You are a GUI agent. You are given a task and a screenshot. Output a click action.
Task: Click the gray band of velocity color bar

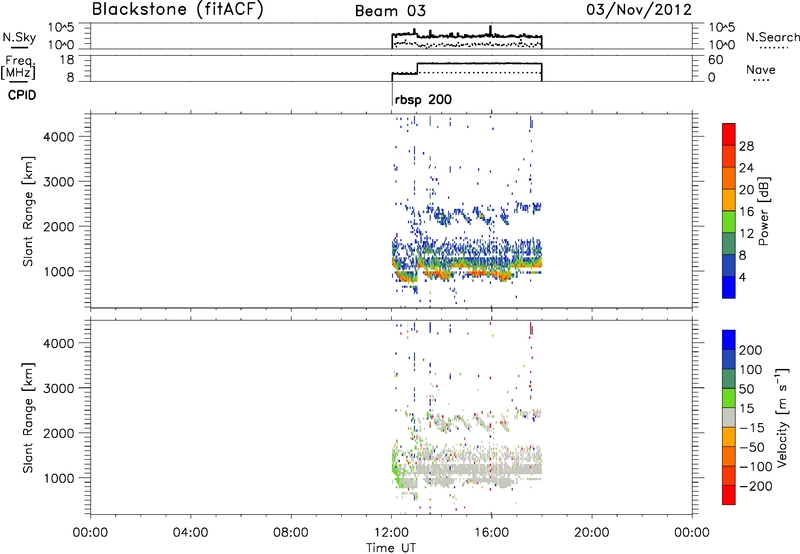click(x=729, y=417)
